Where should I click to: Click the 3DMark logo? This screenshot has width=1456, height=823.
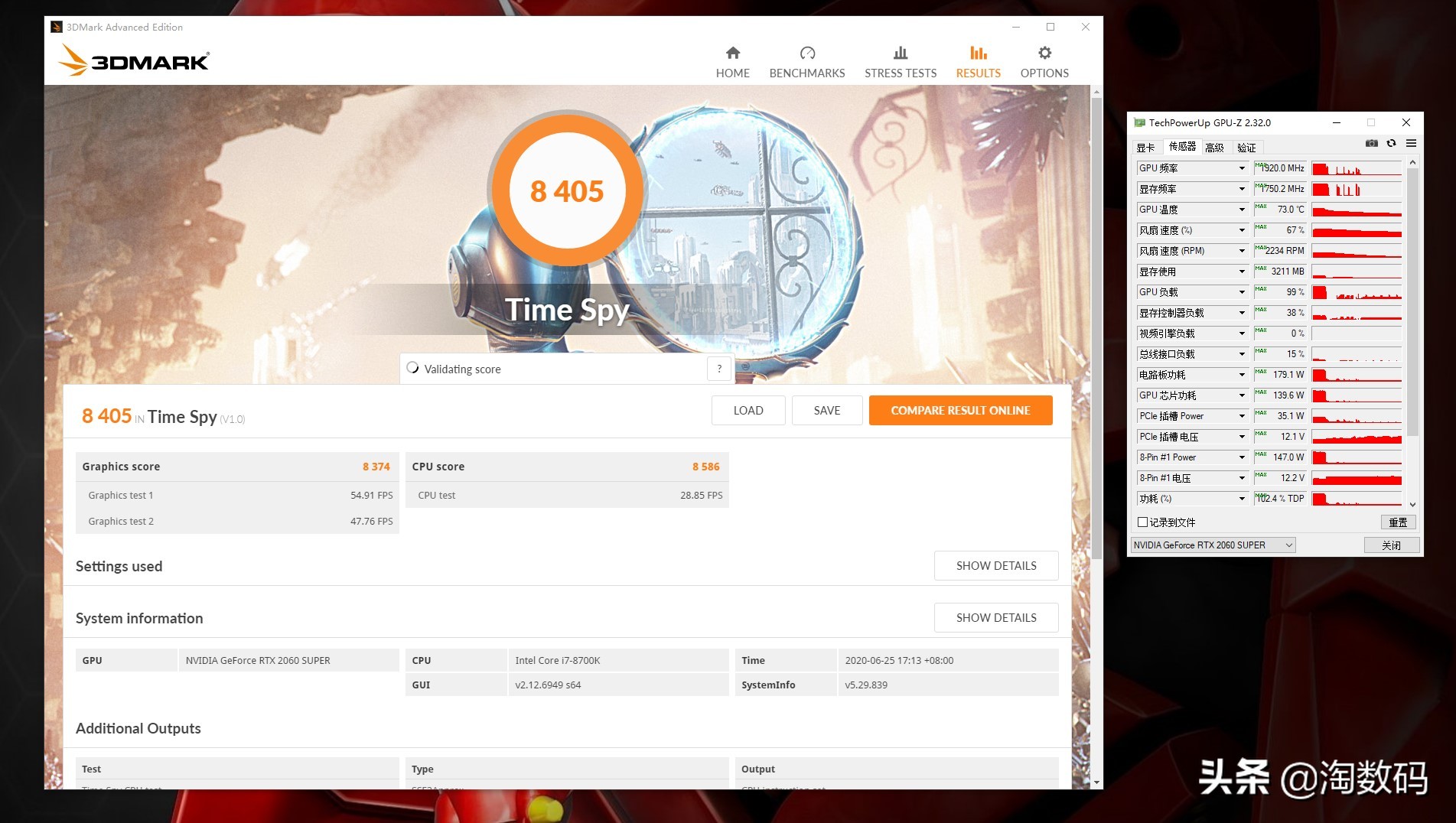click(x=134, y=60)
